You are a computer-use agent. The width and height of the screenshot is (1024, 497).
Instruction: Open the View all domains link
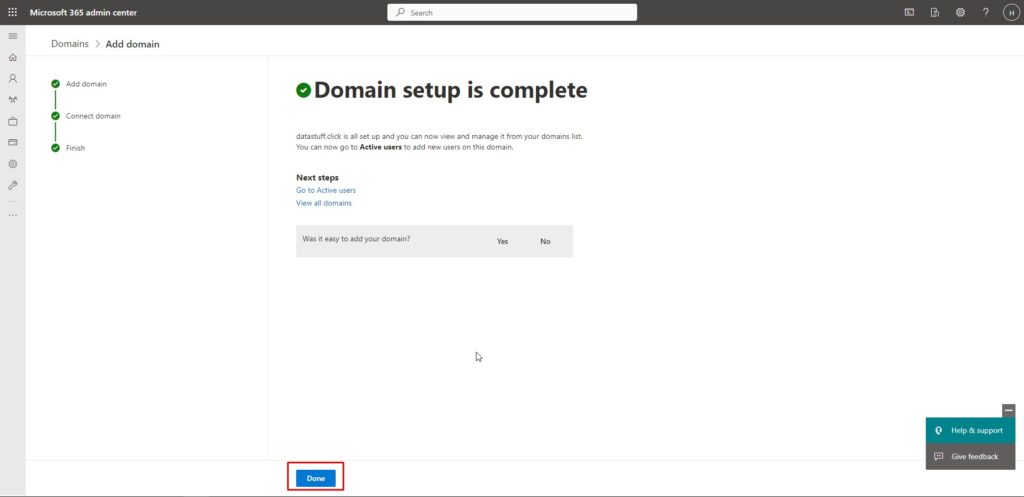(323, 203)
